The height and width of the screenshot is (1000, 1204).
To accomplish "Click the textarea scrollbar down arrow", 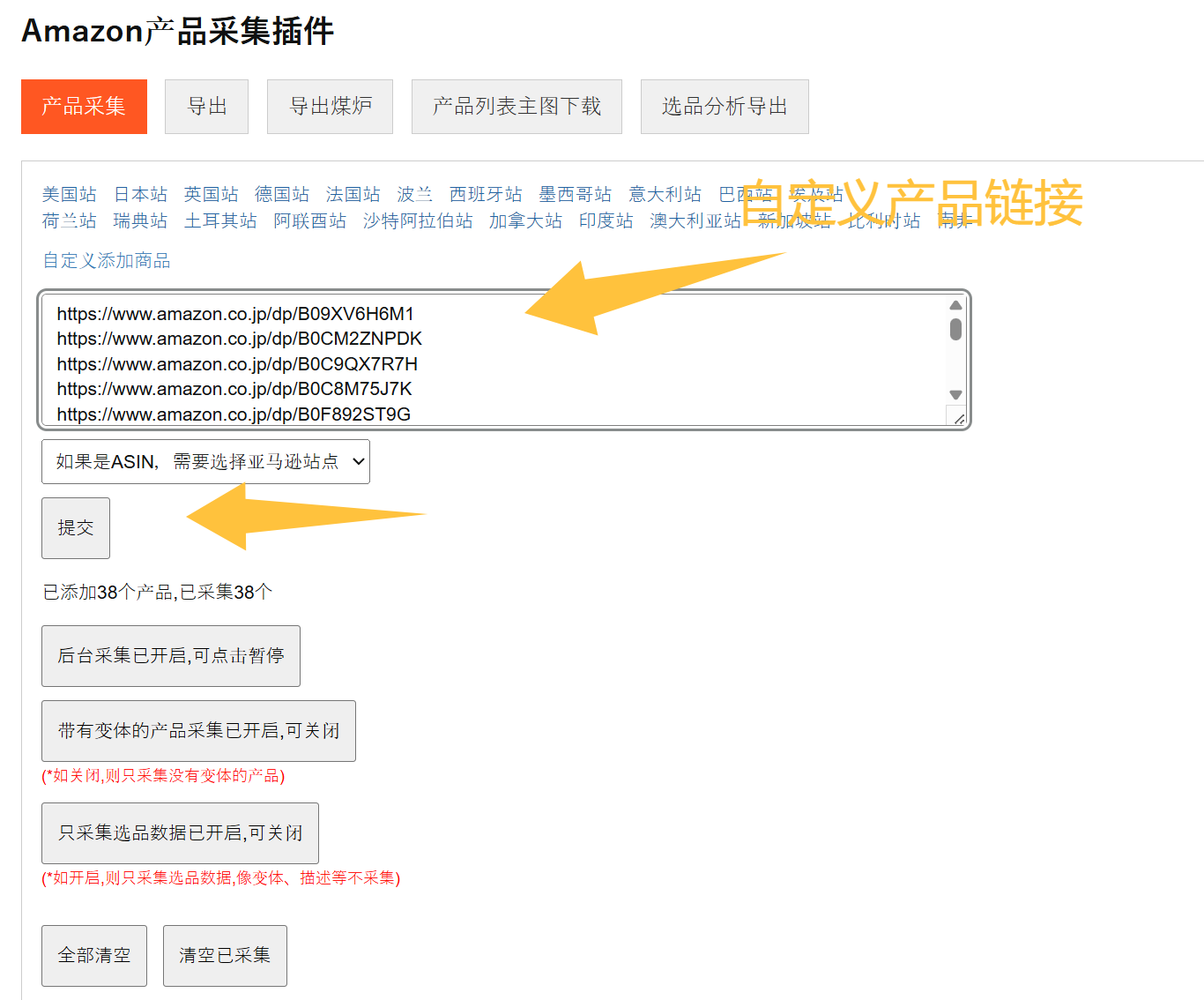I will 955,395.
